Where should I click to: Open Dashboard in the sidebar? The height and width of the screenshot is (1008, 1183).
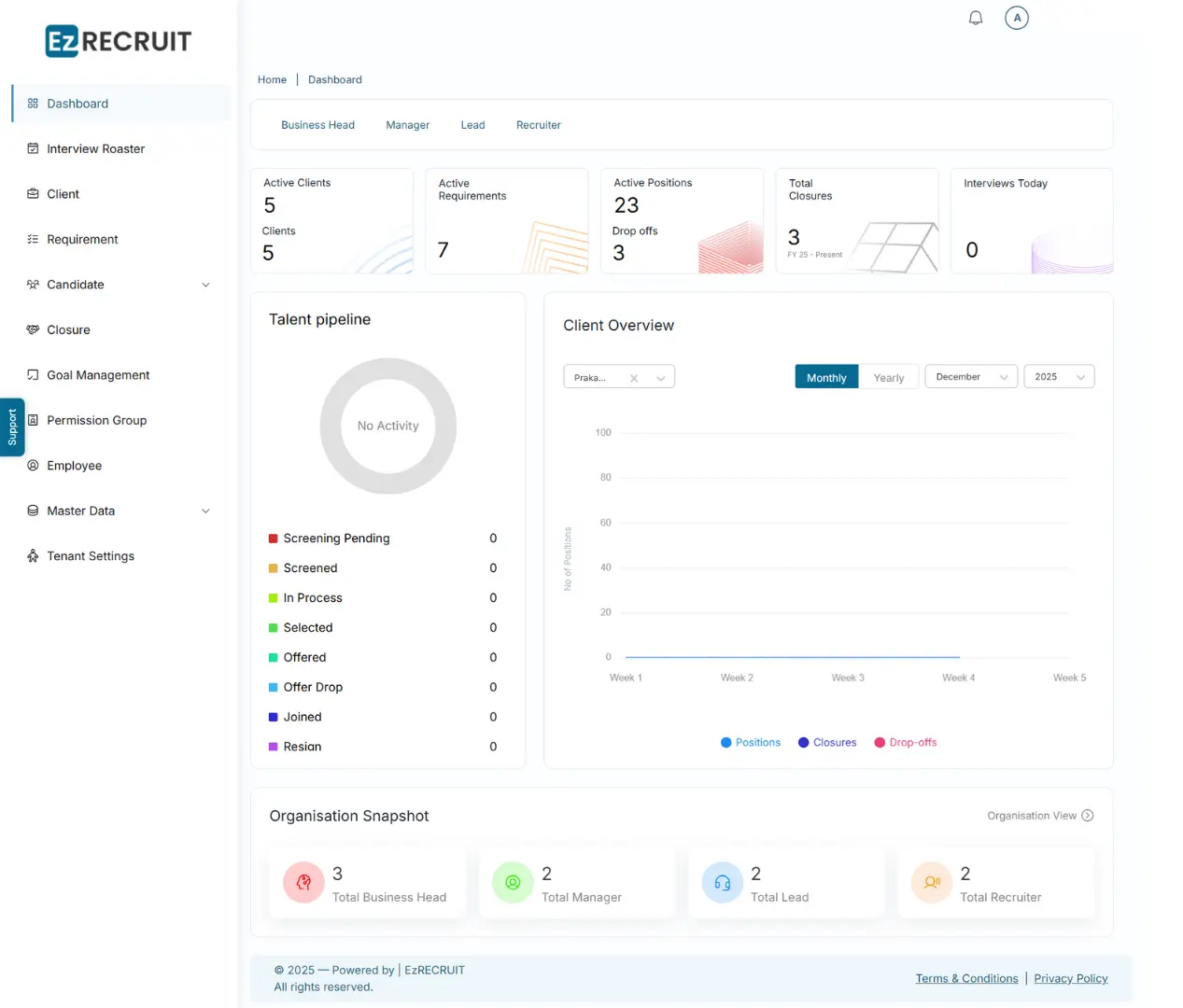point(121,104)
